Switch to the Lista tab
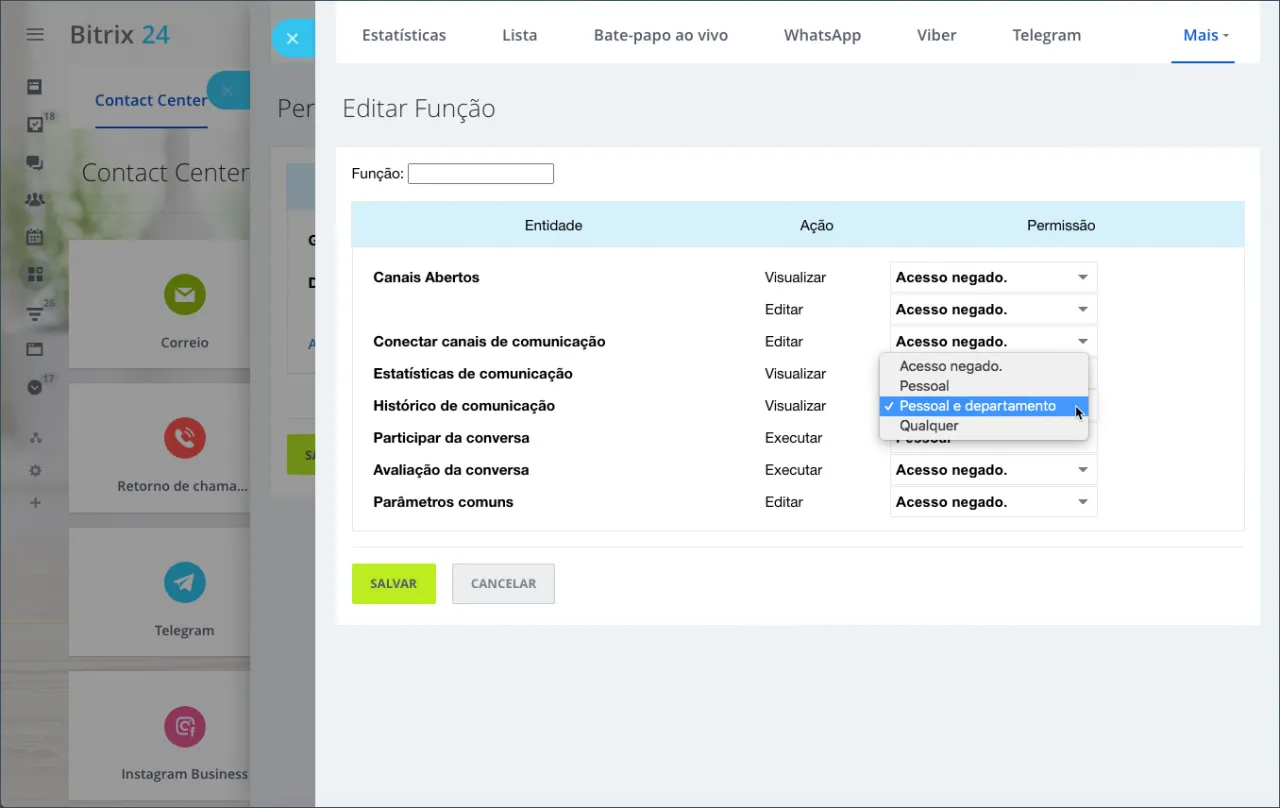 (520, 35)
